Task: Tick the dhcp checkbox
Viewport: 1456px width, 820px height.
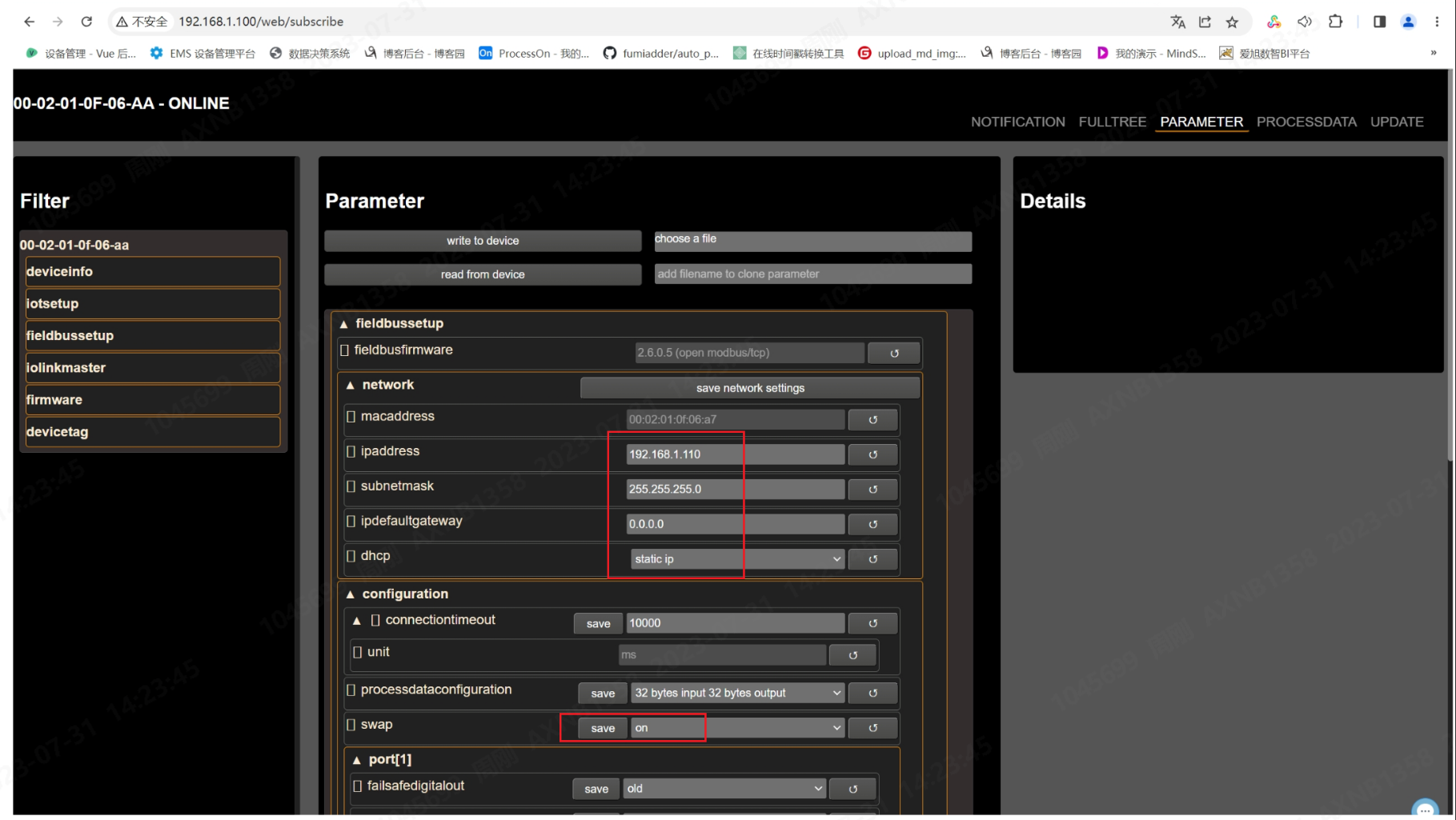Action: (x=351, y=556)
